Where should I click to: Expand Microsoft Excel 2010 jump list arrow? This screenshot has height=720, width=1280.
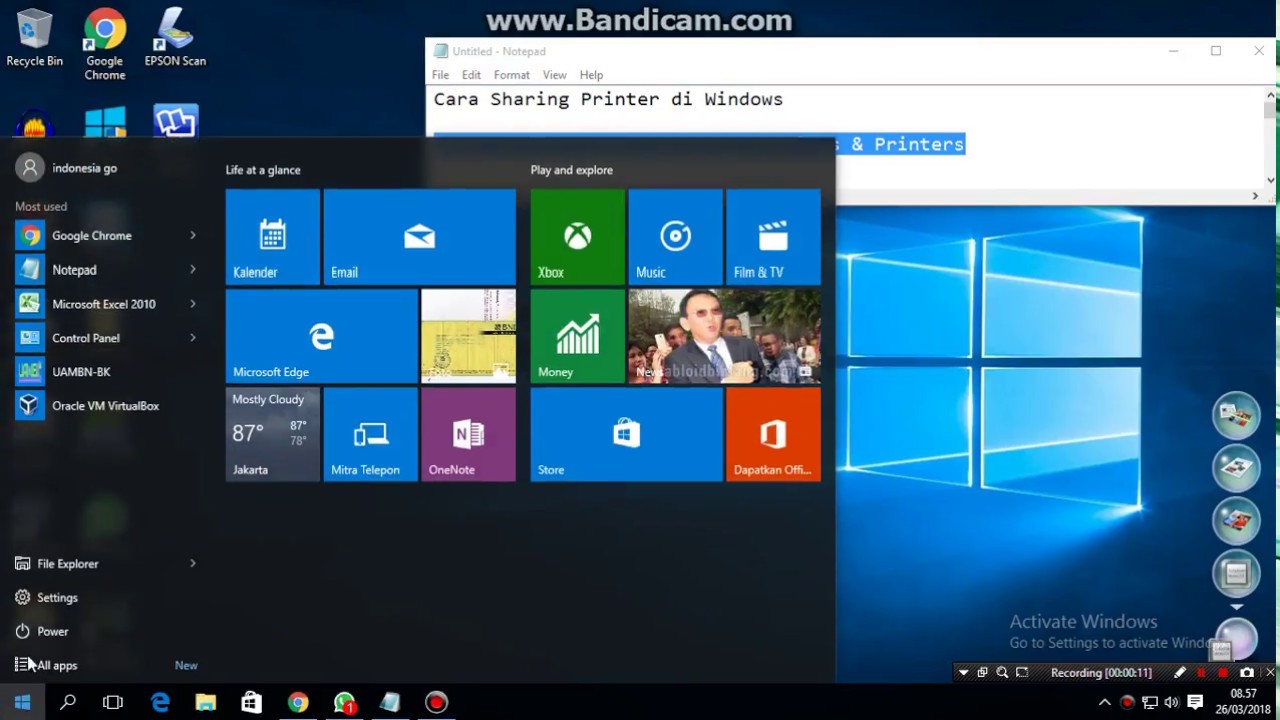pyautogui.click(x=193, y=304)
